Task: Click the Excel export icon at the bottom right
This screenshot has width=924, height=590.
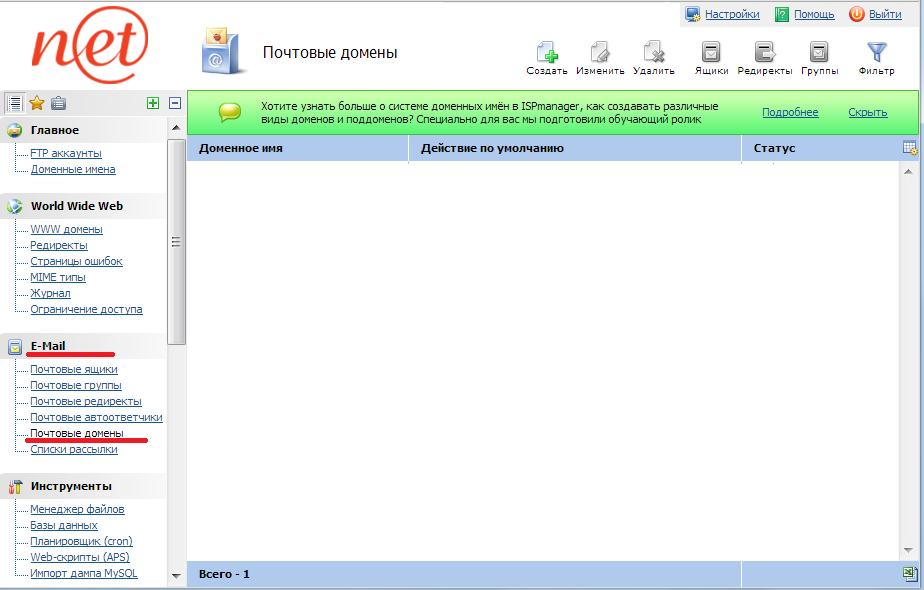Action: pyautogui.click(x=910, y=574)
